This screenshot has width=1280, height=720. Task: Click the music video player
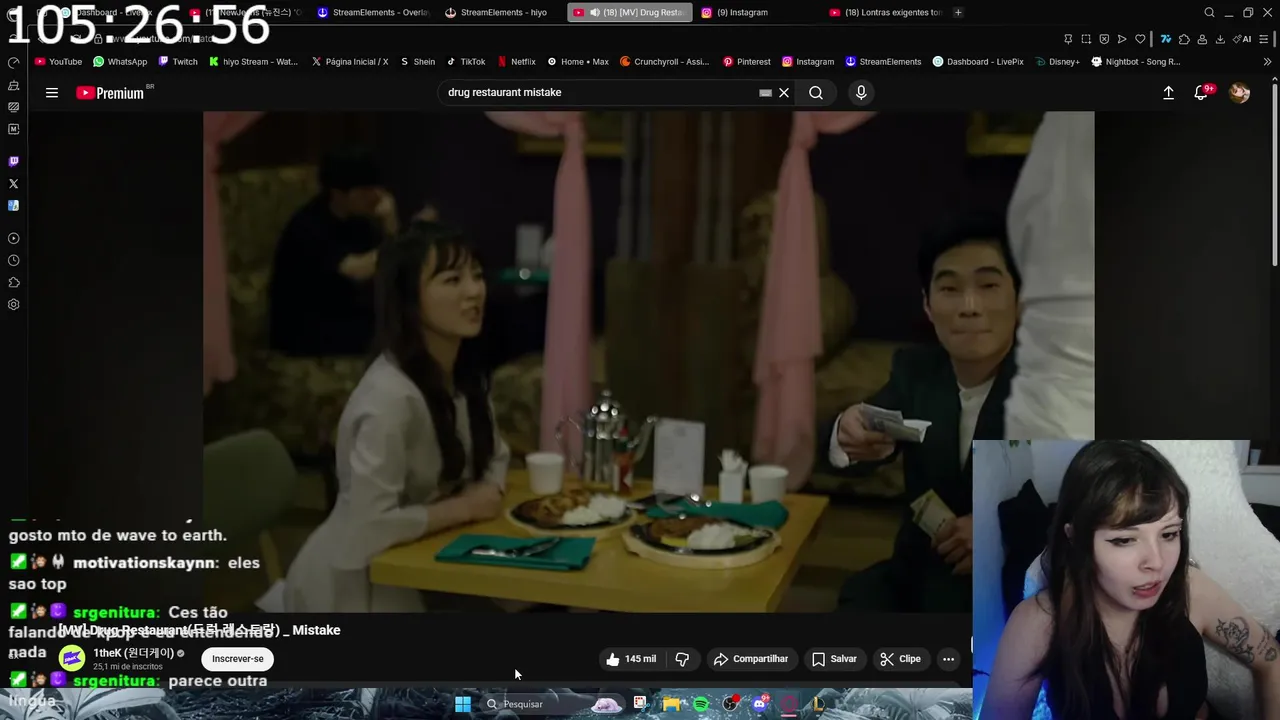(648, 361)
